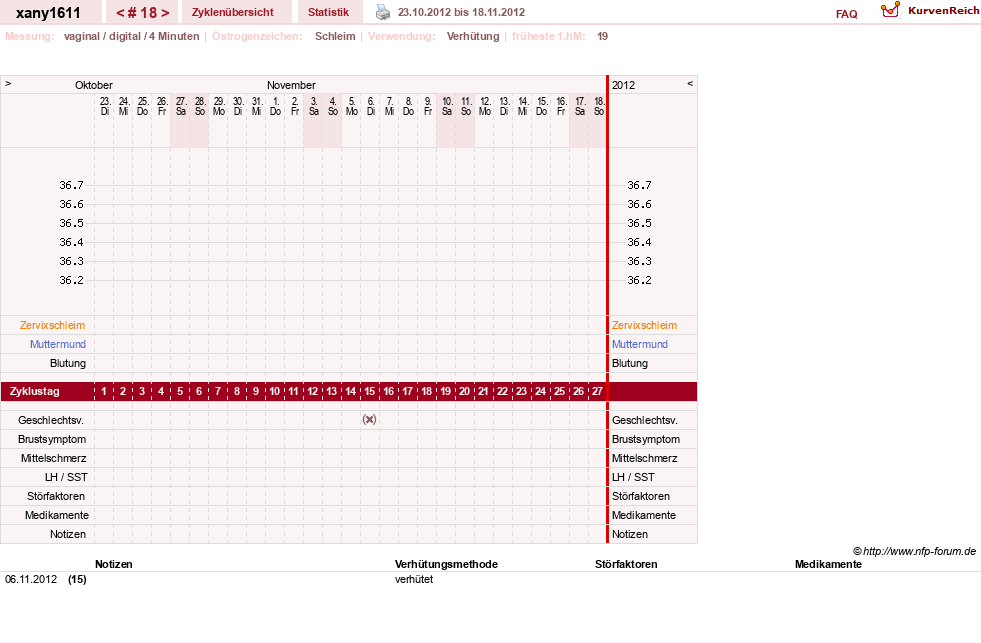This screenshot has height=643, width=981.
Task: Click the November month header
Action: point(292,85)
